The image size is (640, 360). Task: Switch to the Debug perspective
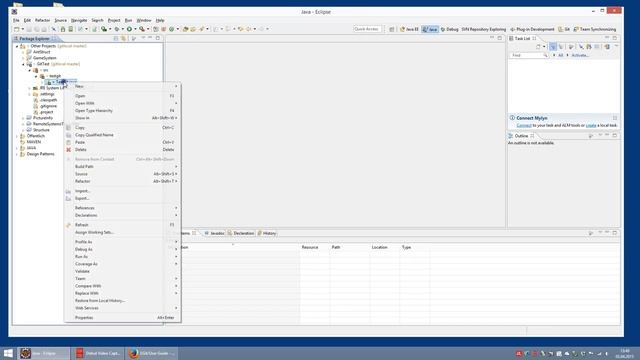pyautogui.click(x=449, y=29)
